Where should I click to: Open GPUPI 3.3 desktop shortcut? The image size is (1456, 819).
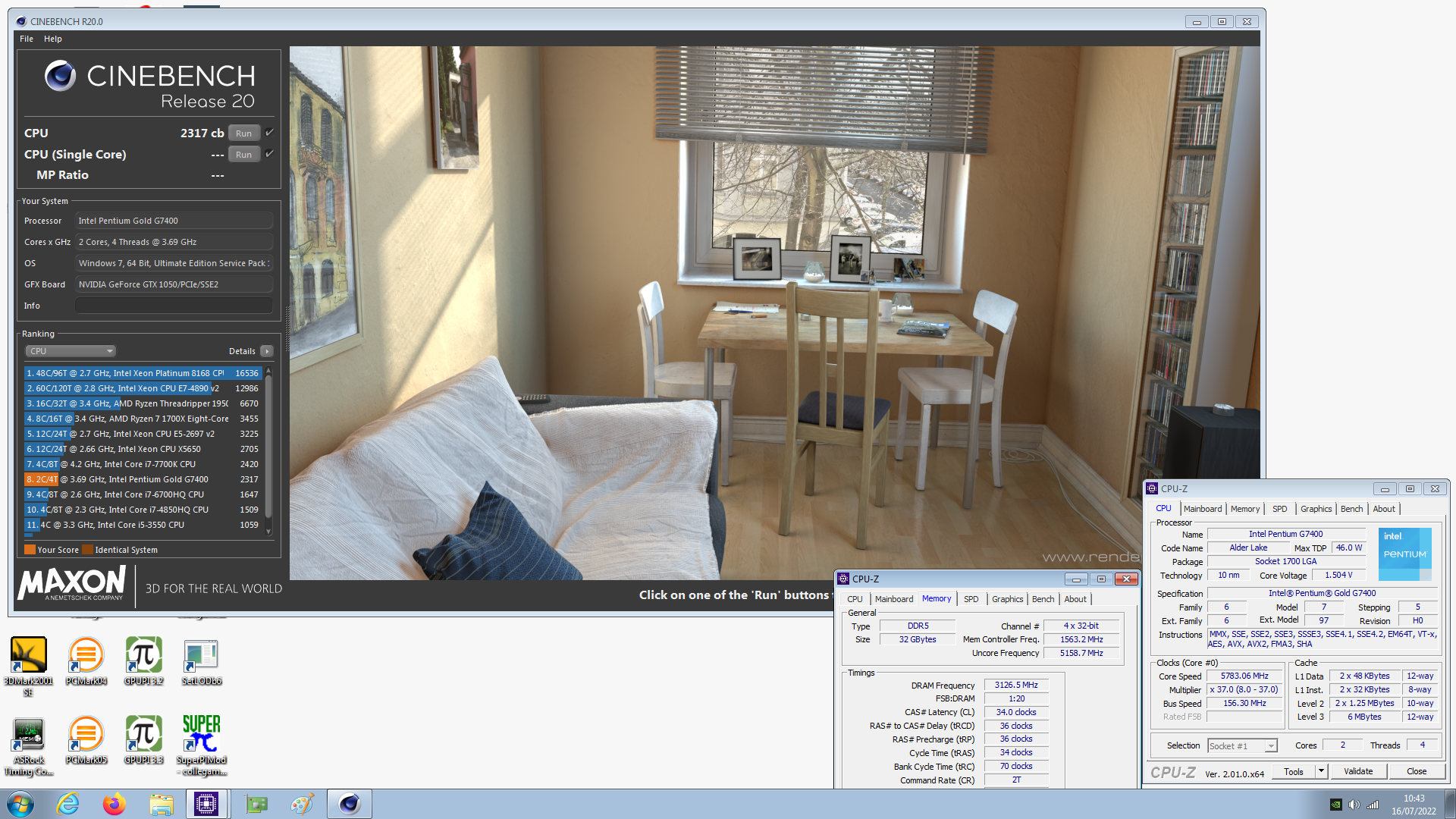[x=143, y=740]
